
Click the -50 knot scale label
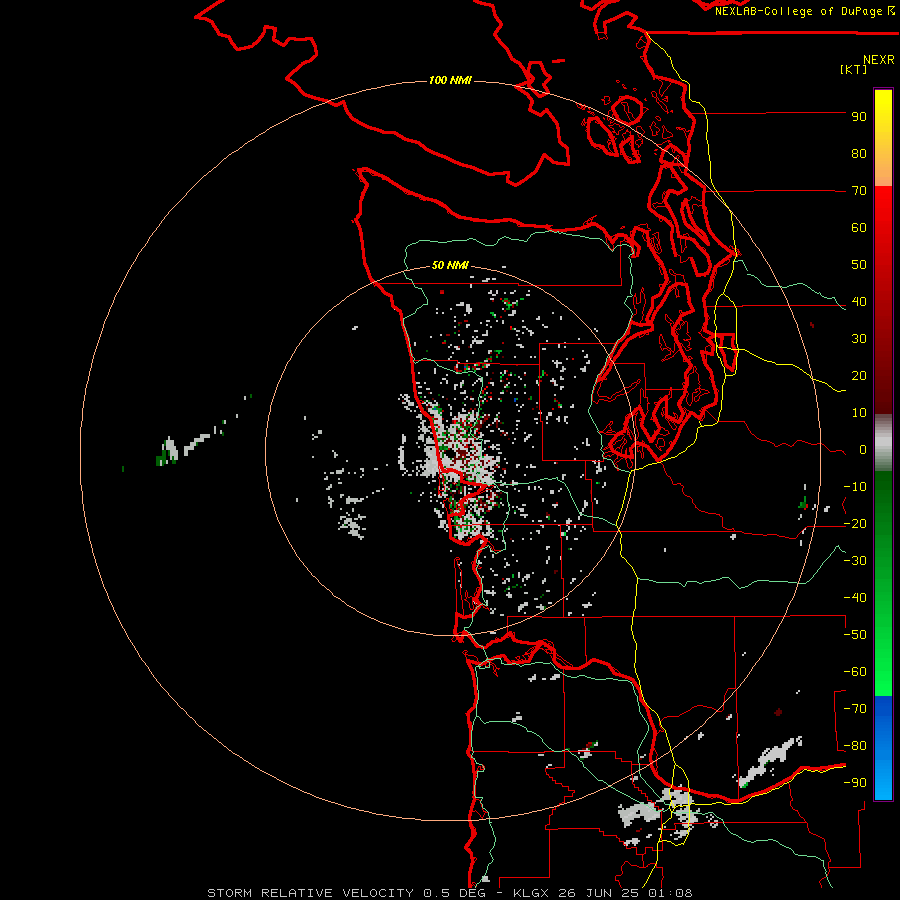tap(855, 635)
